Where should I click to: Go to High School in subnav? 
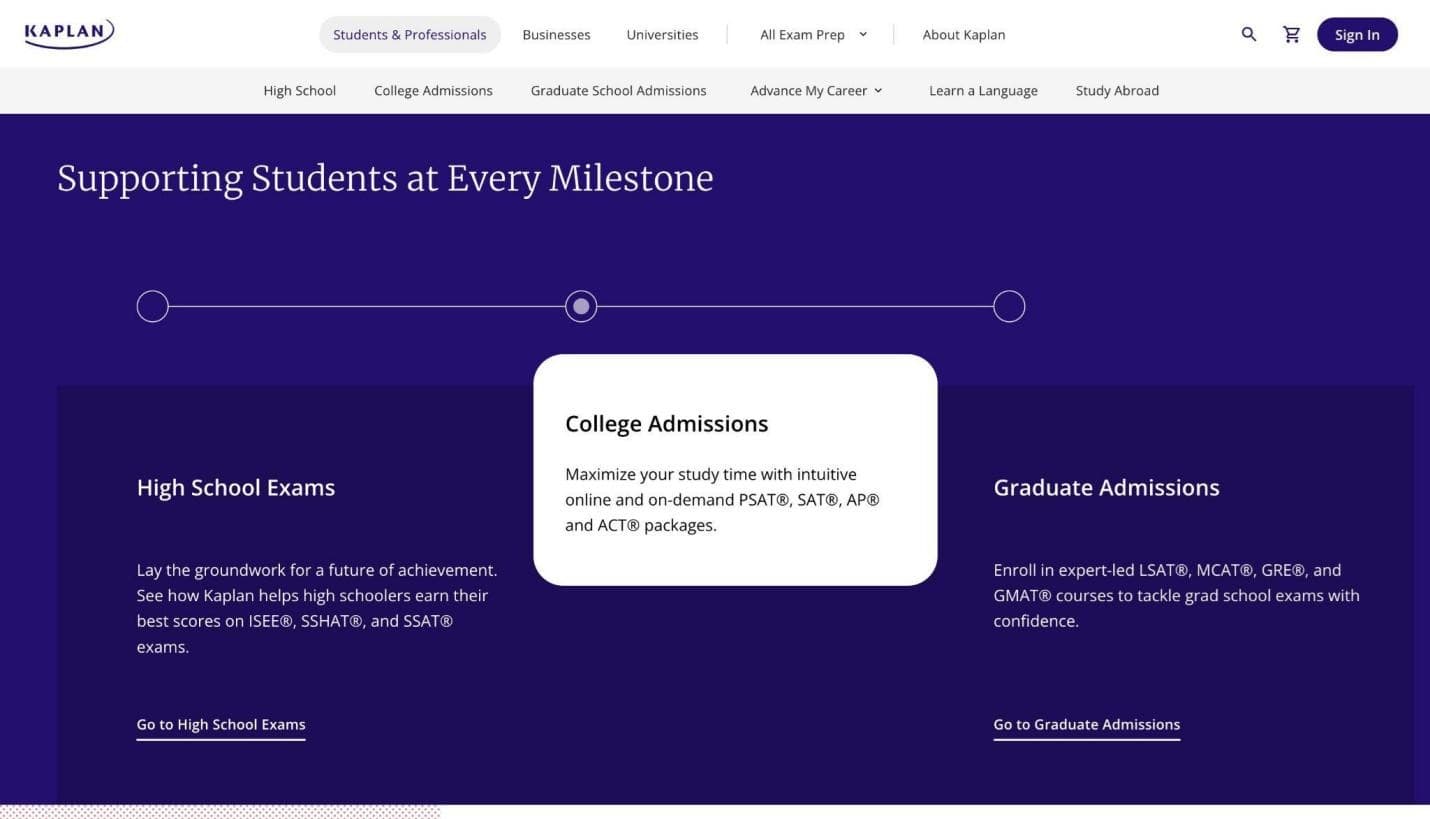coord(300,90)
